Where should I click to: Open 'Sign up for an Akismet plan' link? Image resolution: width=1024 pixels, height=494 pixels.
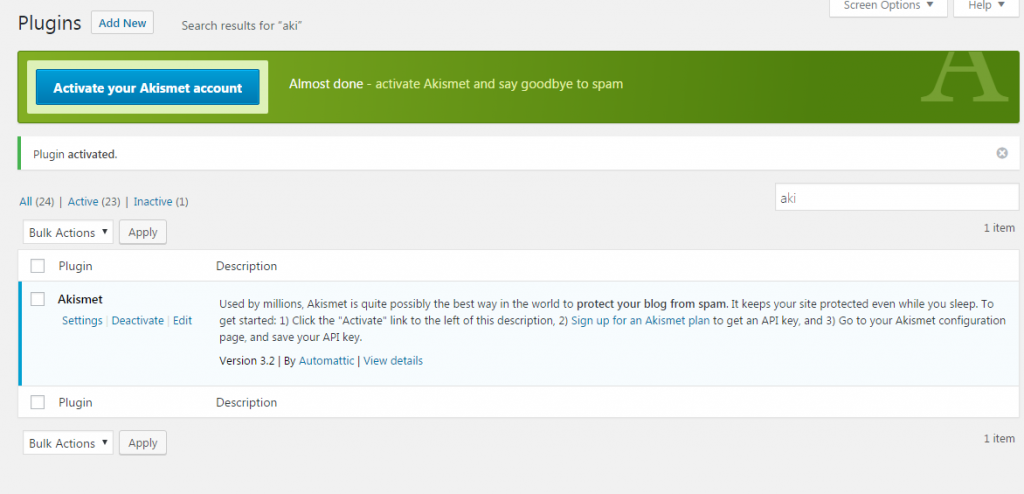(640, 321)
